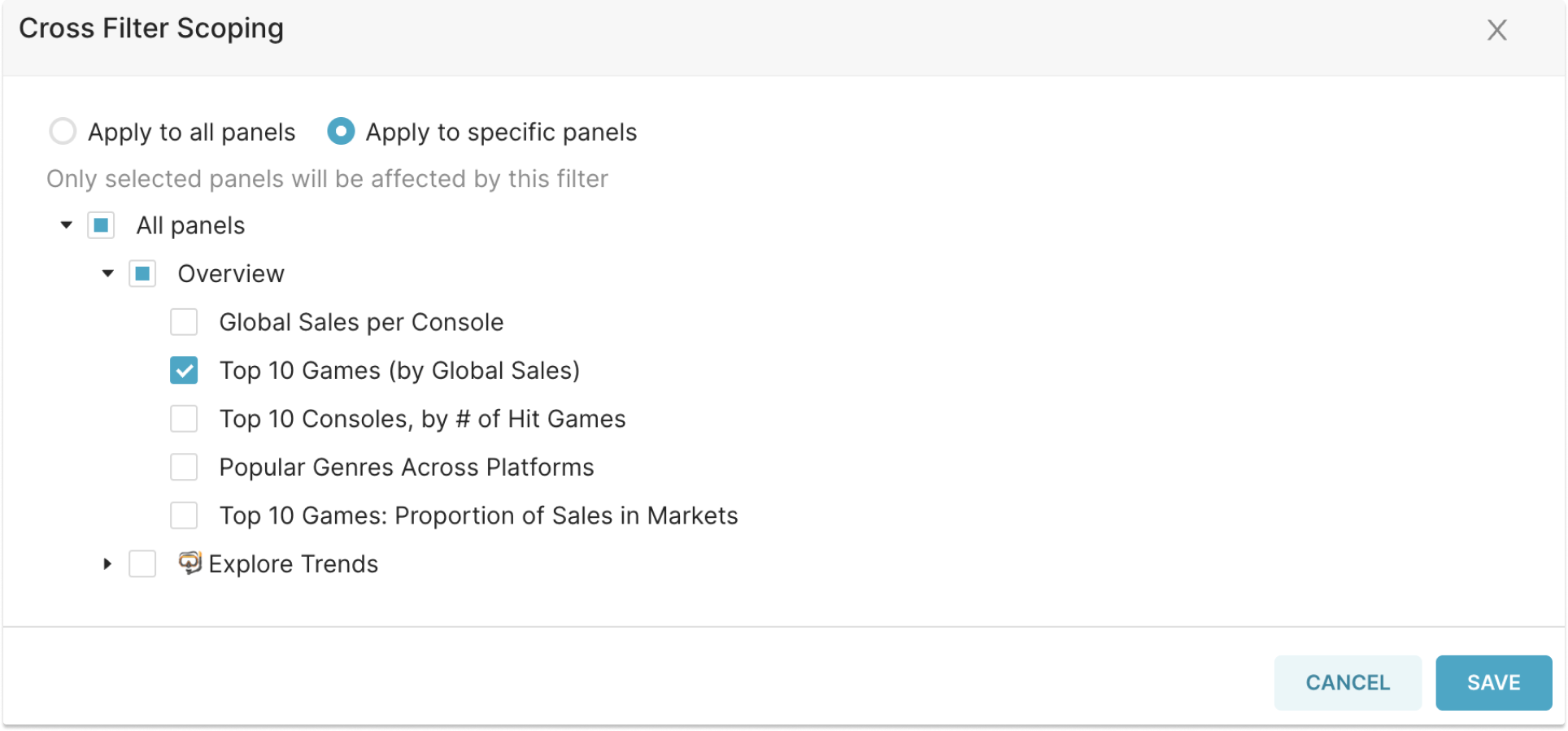Uncheck Top 10 Games (by Global Sales)
The height and width of the screenshot is (731, 1568).
(184, 371)
